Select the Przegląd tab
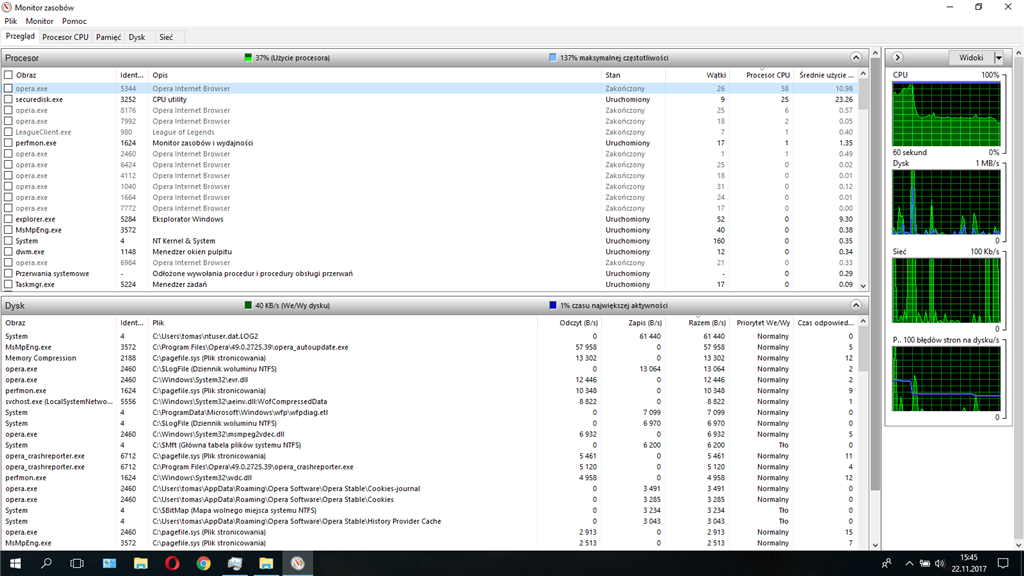This screenshot has width=1024, height=576. pyautogui.click(x=20, y=37)
